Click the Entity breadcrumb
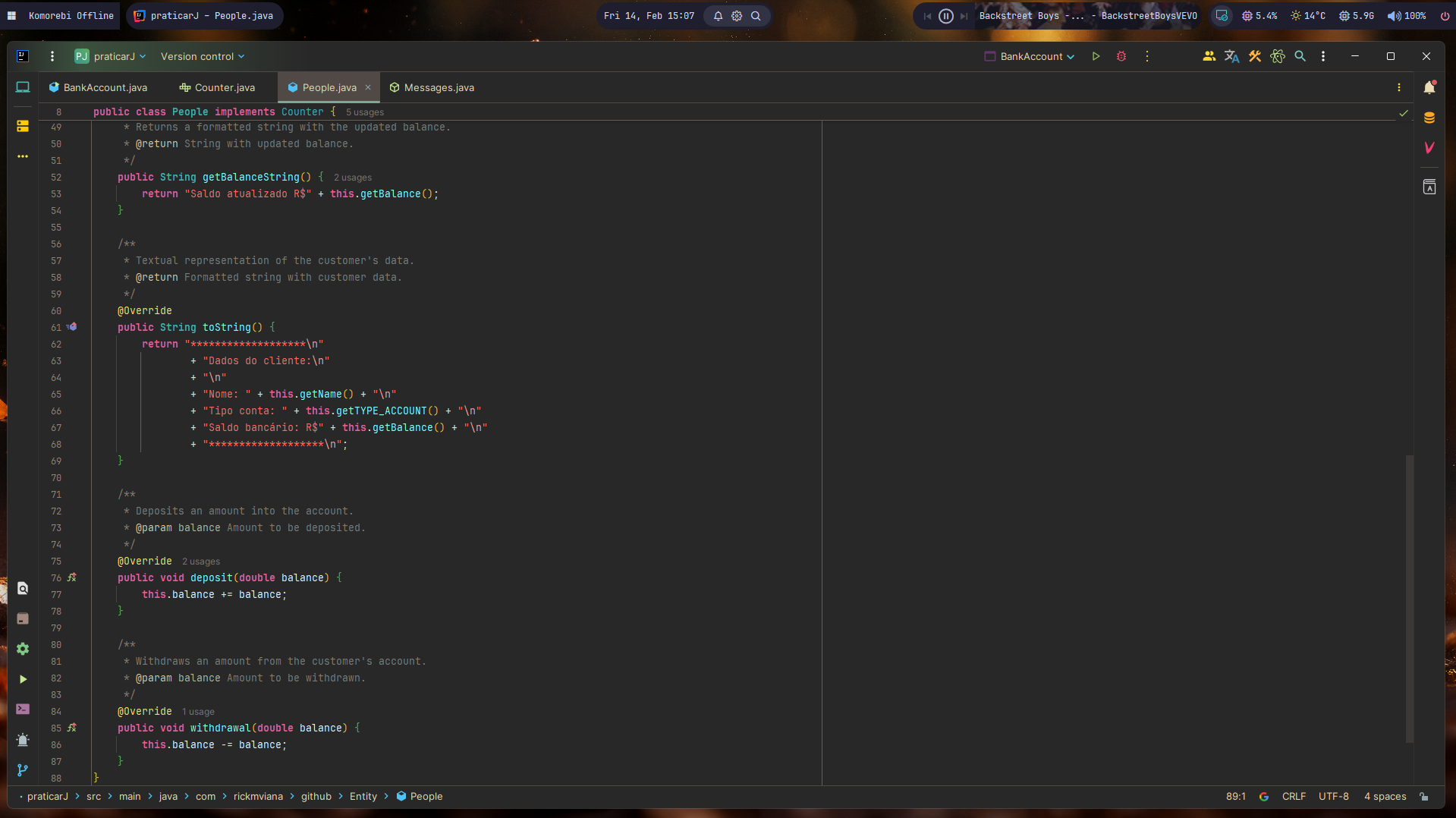The width and height of the screenshot is (1456, 818). [x=363, y=796]
